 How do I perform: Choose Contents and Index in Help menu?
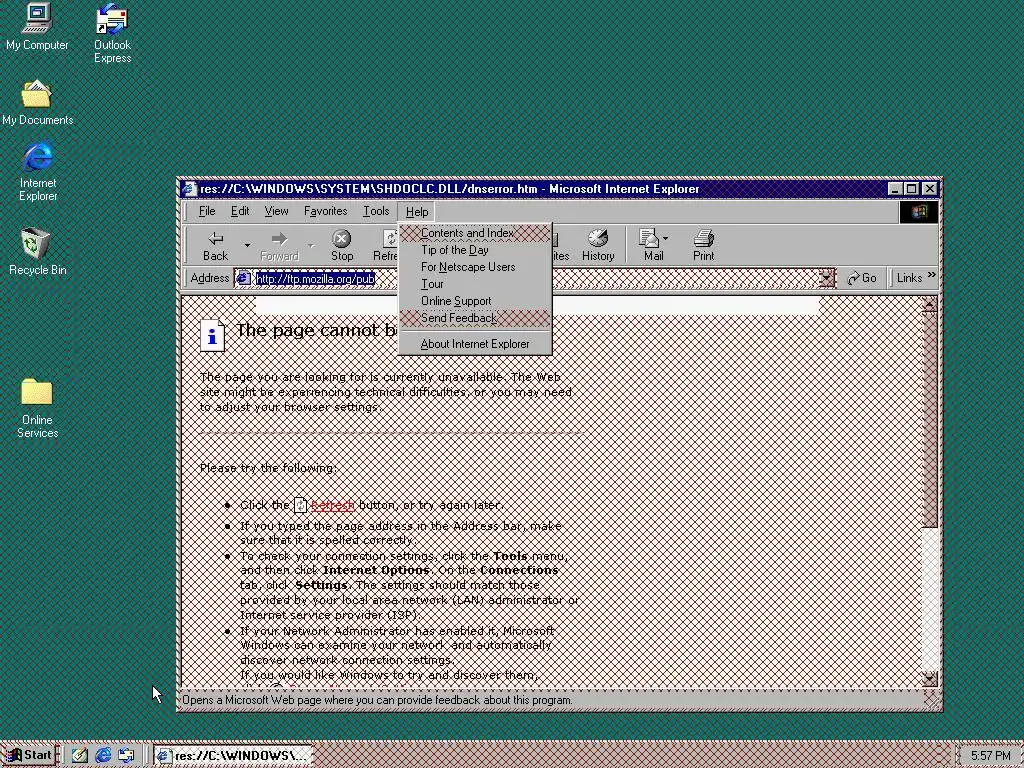click(x=475, y=233)
